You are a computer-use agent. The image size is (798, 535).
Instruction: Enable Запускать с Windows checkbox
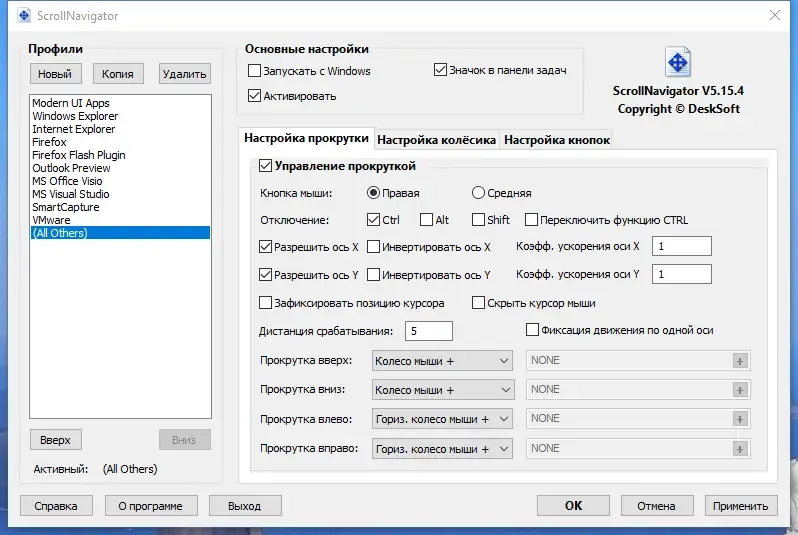pyautogui.click(x=254, y=70)
